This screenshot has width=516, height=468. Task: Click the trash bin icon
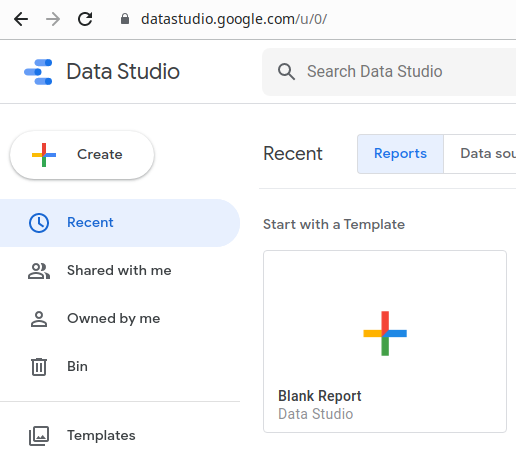(39, 367)
